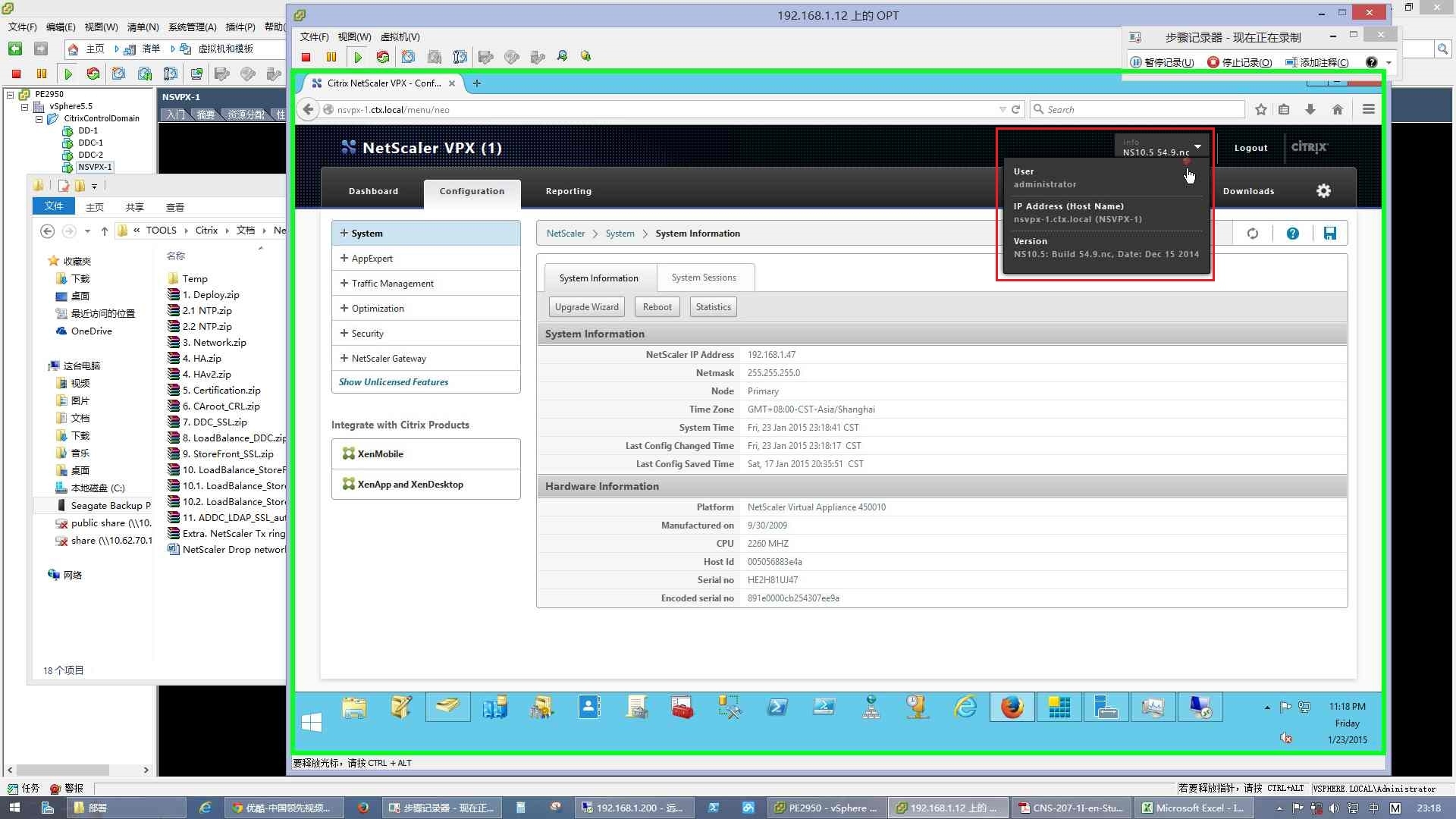
Task: Power off VM with red stop icon in console toolbar
Action: coord(306,57)
